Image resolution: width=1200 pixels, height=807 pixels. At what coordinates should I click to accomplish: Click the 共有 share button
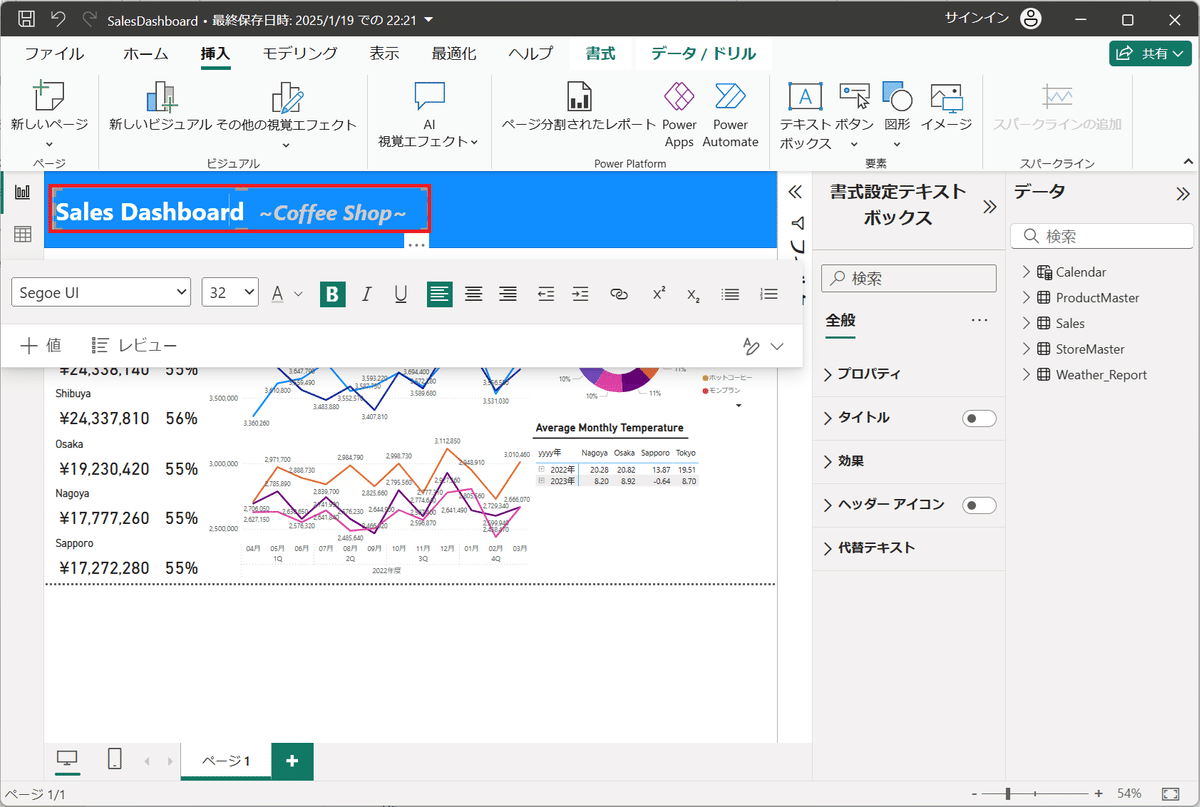coord(1150,54)
